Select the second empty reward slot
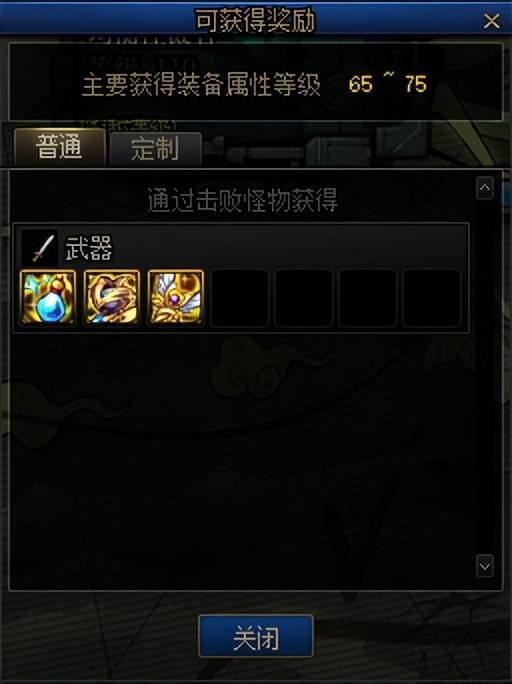512x684 pixels. pyautogui.click(x=303, y=298)
